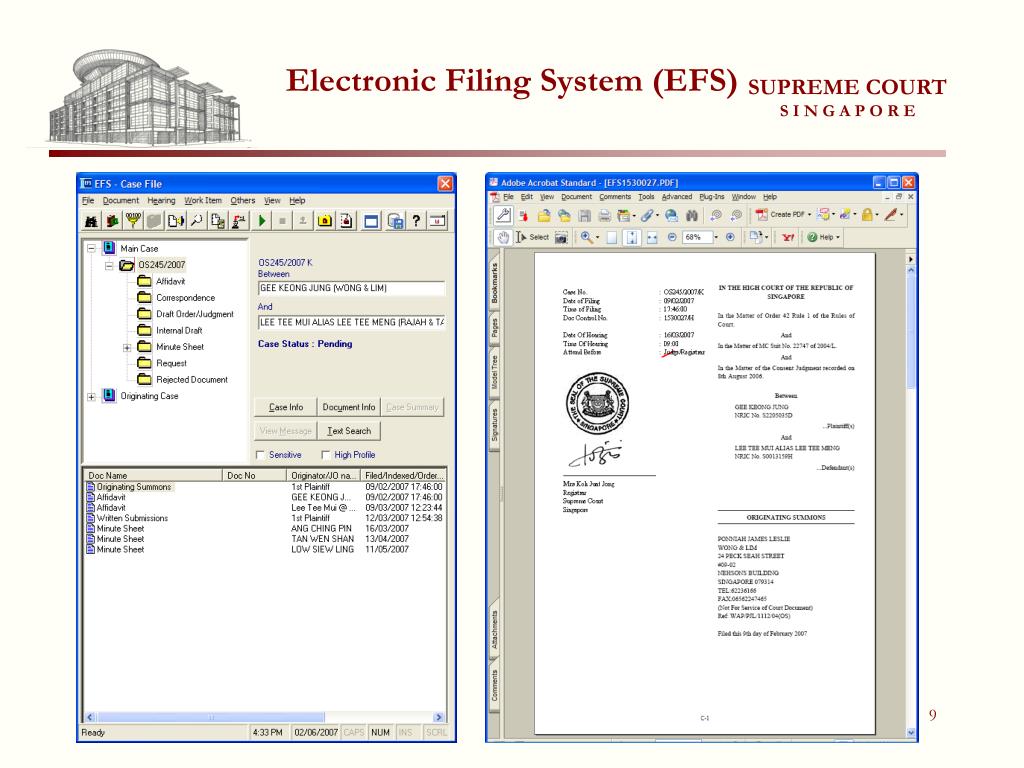
Task: Click the magnifying glass icon in EFS toolbar
Action: tap(196, 221)
